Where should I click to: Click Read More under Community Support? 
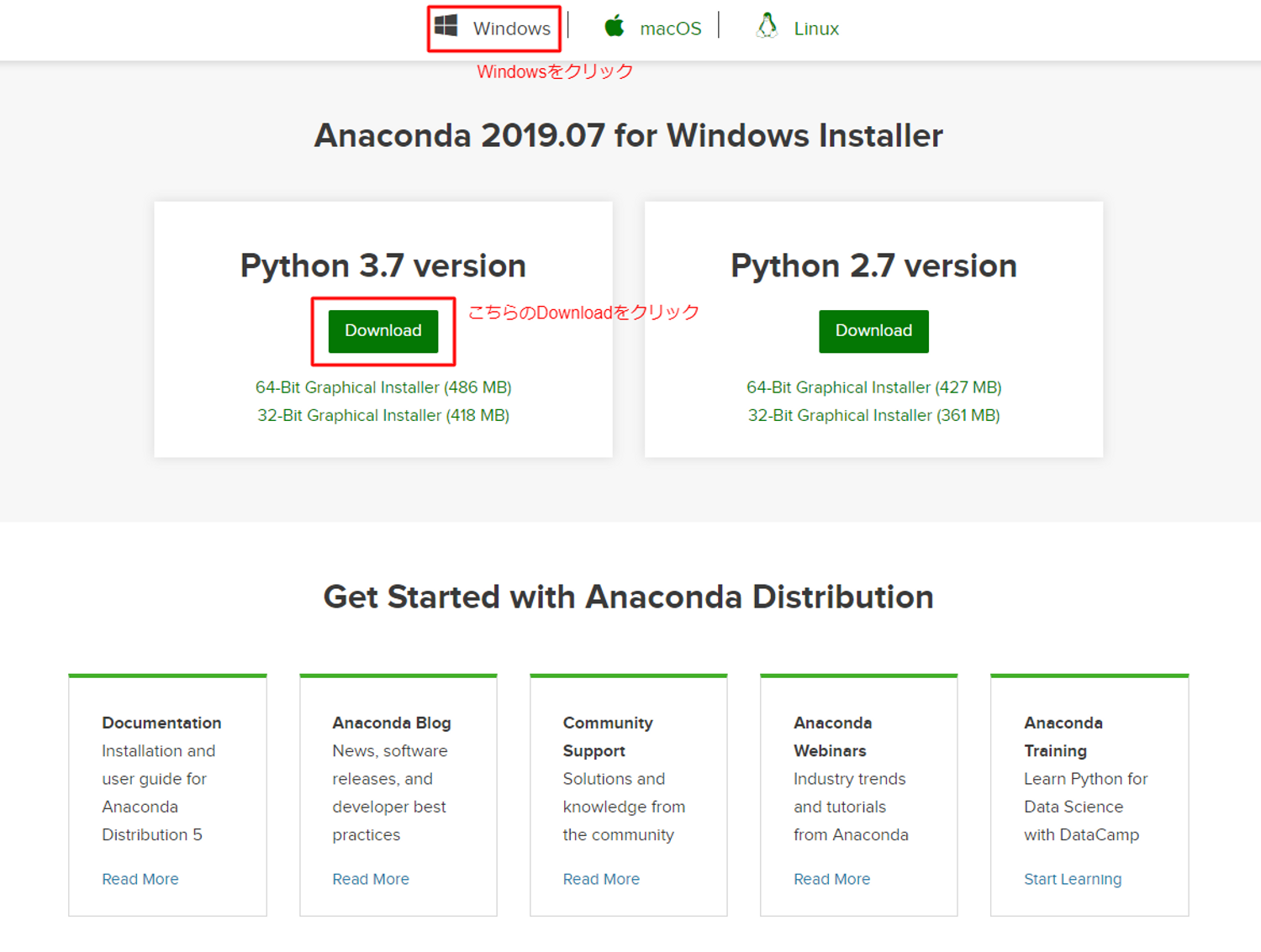pos(601,879)
